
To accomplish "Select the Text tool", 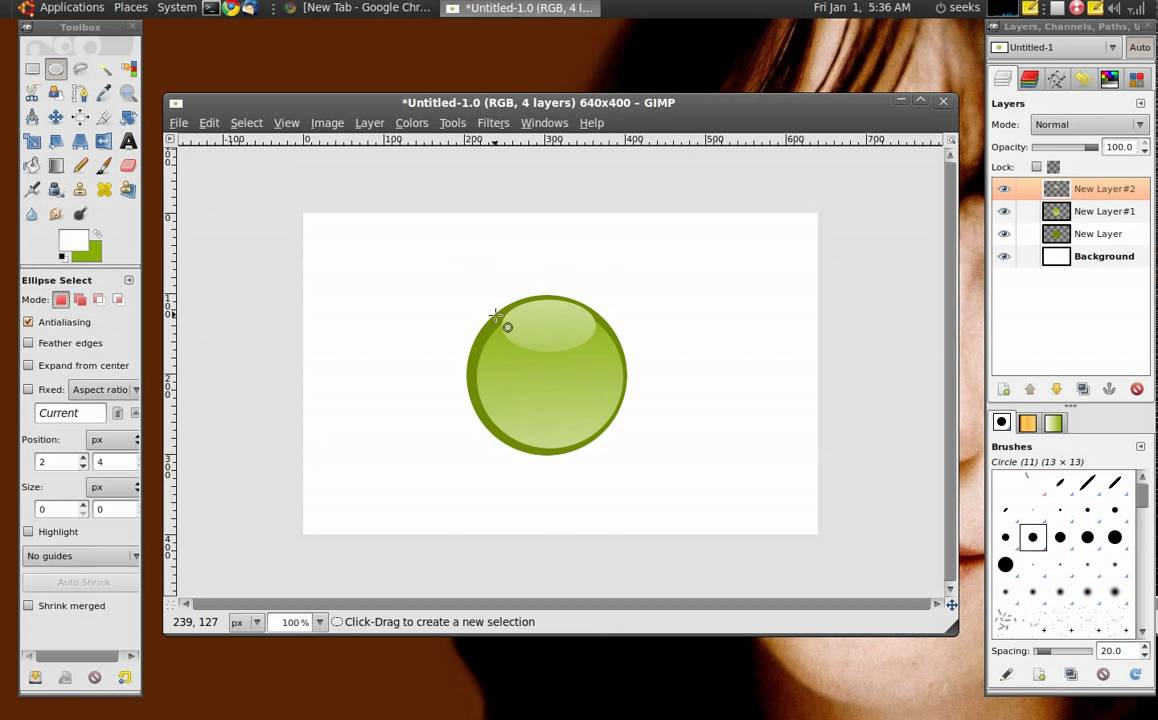I will (129, 141).
